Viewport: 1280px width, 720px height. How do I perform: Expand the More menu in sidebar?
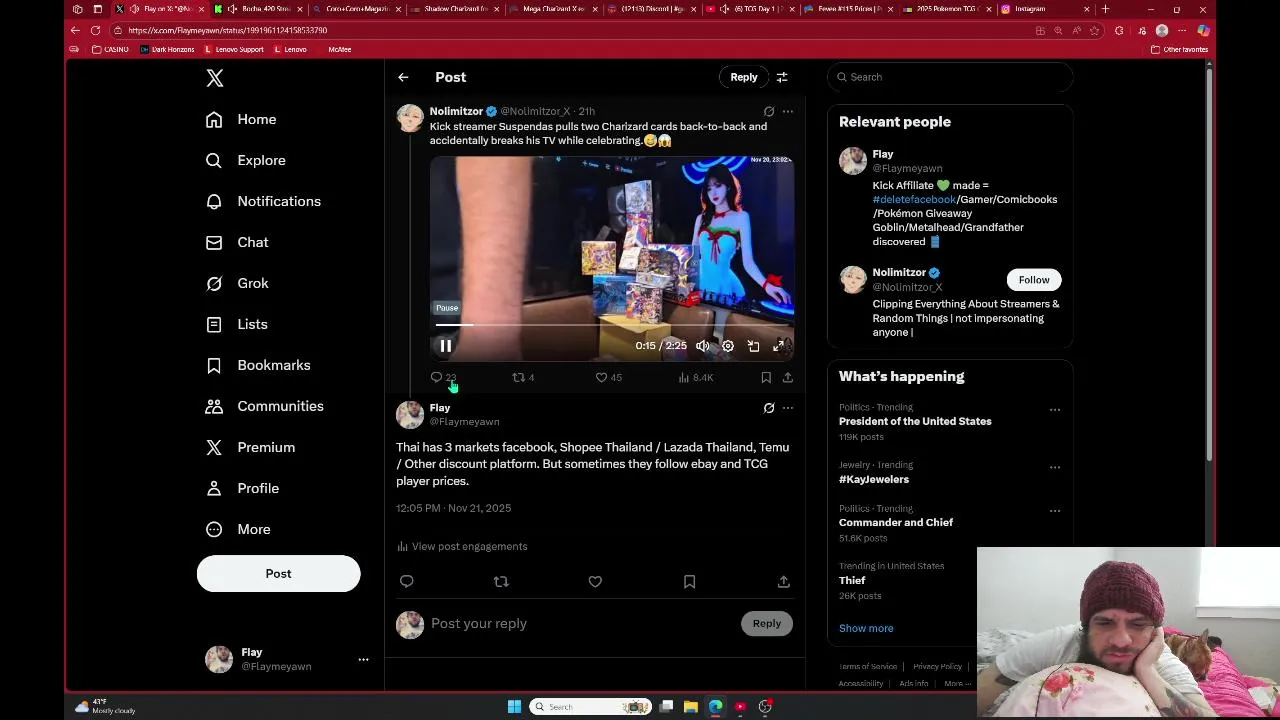pyautogui.click(x=238, y=529)
